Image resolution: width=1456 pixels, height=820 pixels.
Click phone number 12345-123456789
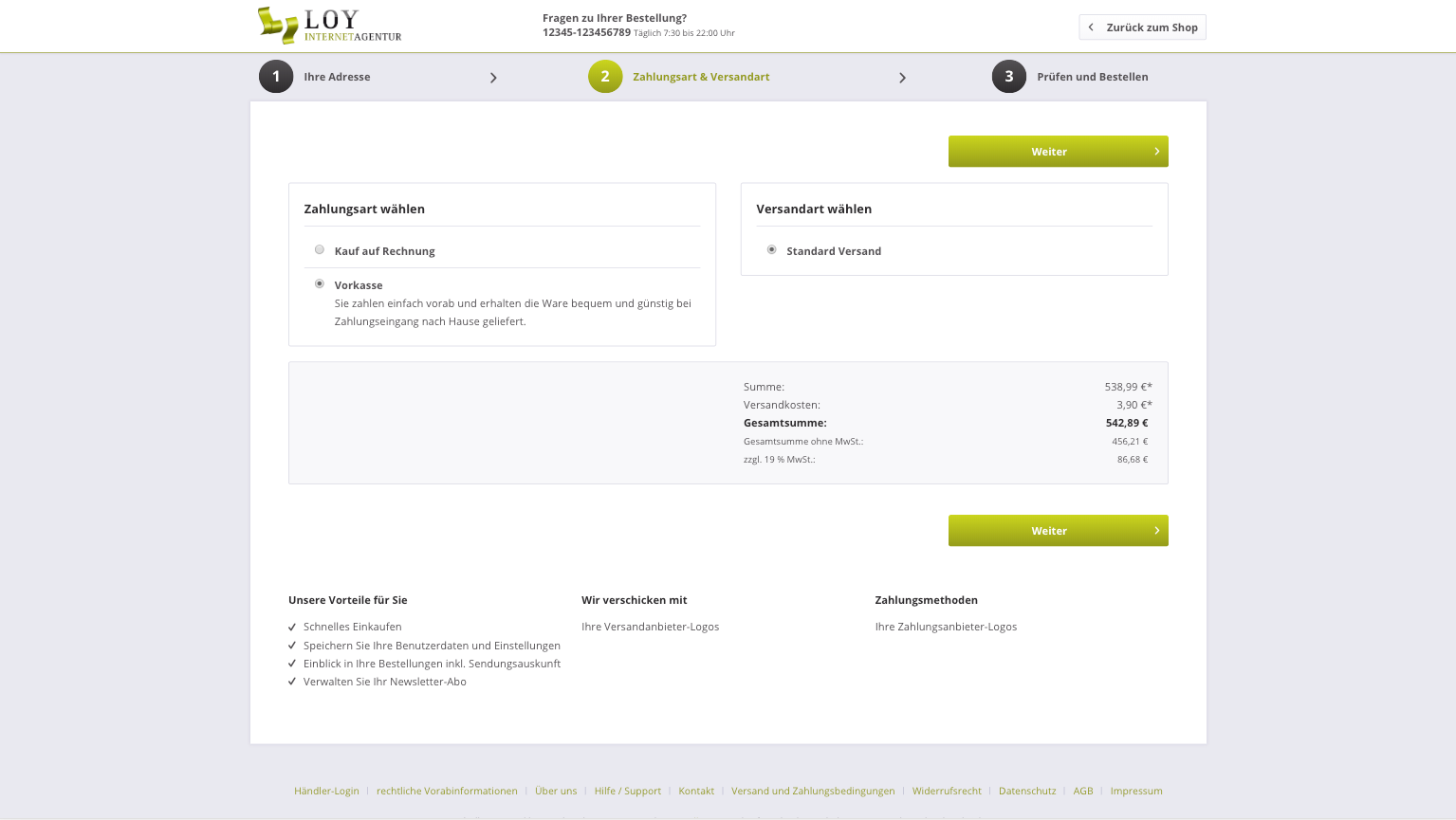coord(586,32)
